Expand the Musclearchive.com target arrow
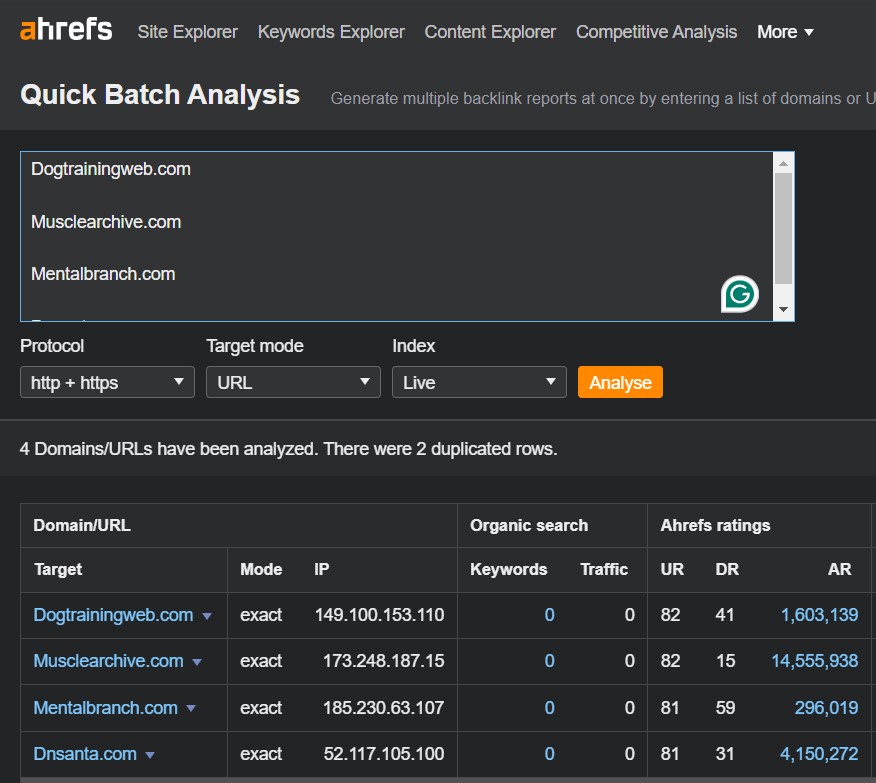This screenshot has width=876, height=783. point(197,662)
